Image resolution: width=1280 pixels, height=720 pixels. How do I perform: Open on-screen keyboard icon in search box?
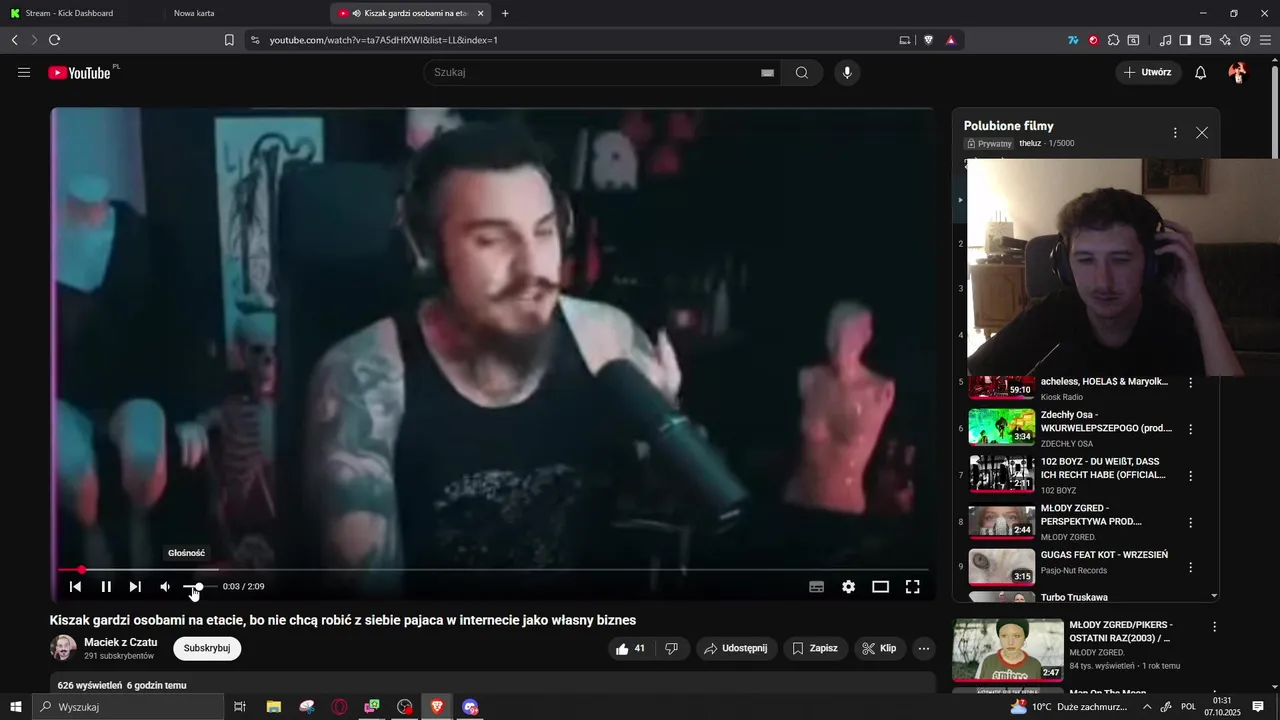coord(767,72)
